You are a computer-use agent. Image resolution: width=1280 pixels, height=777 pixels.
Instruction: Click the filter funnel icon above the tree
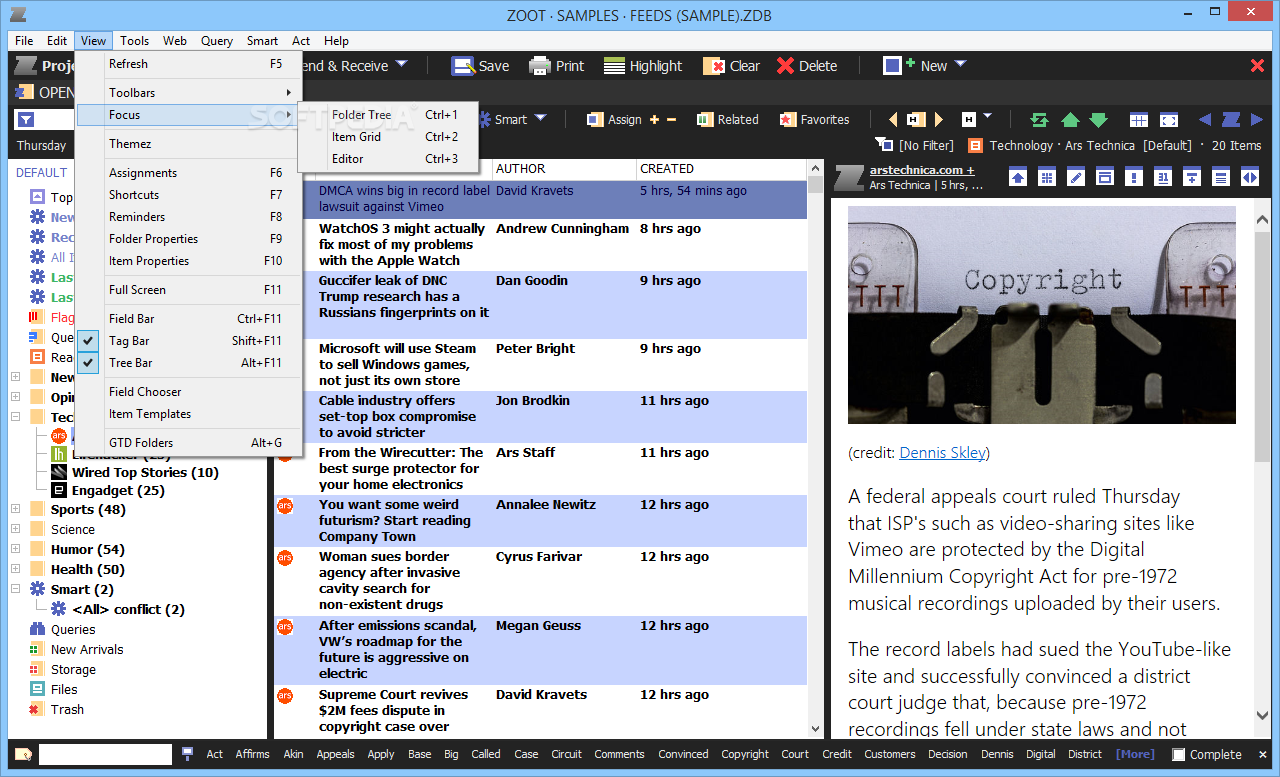[x=26, y=120]
